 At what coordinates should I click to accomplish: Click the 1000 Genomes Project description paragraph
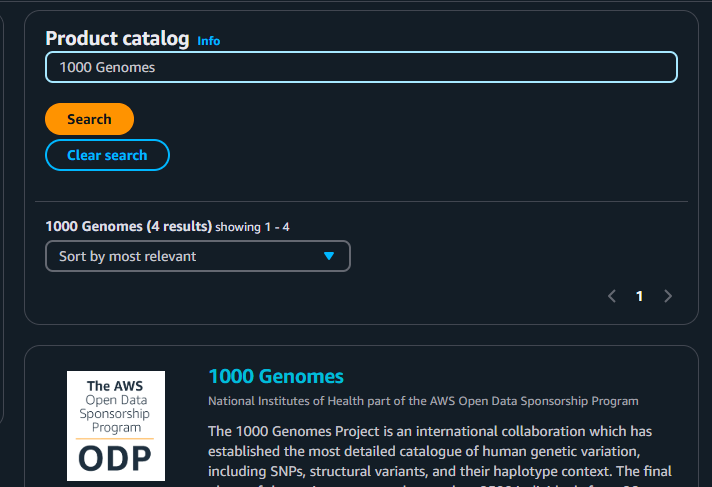(440, 456)
